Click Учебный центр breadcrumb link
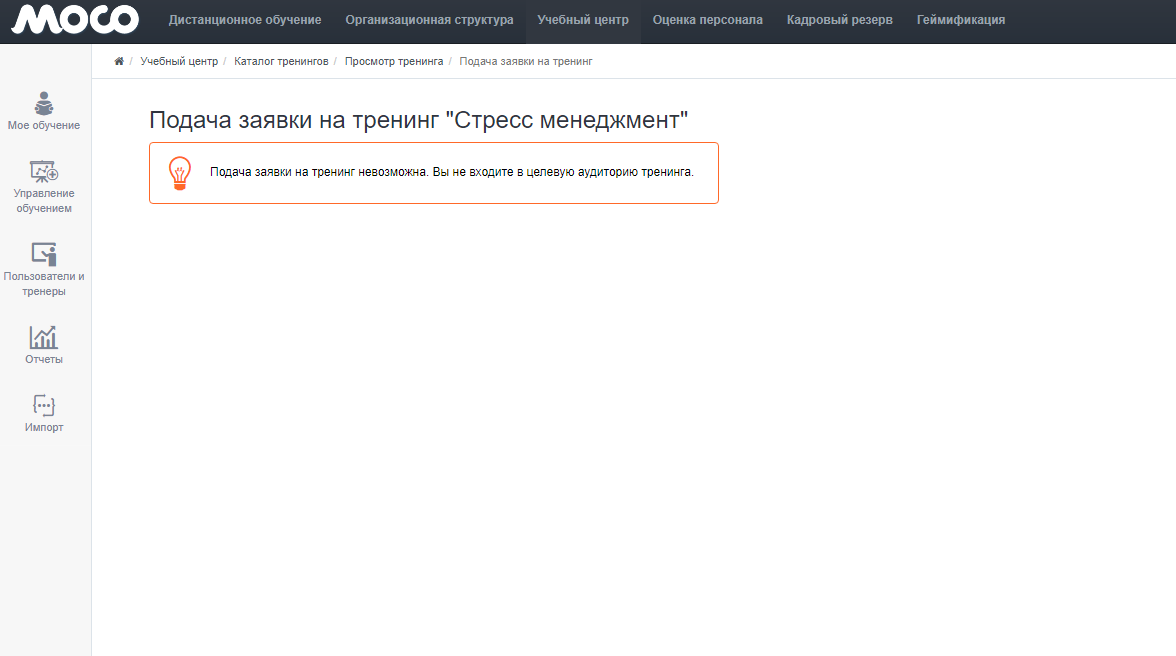Screen dimensions: 1176x656 pyautogui.click(x=179, y=61)
